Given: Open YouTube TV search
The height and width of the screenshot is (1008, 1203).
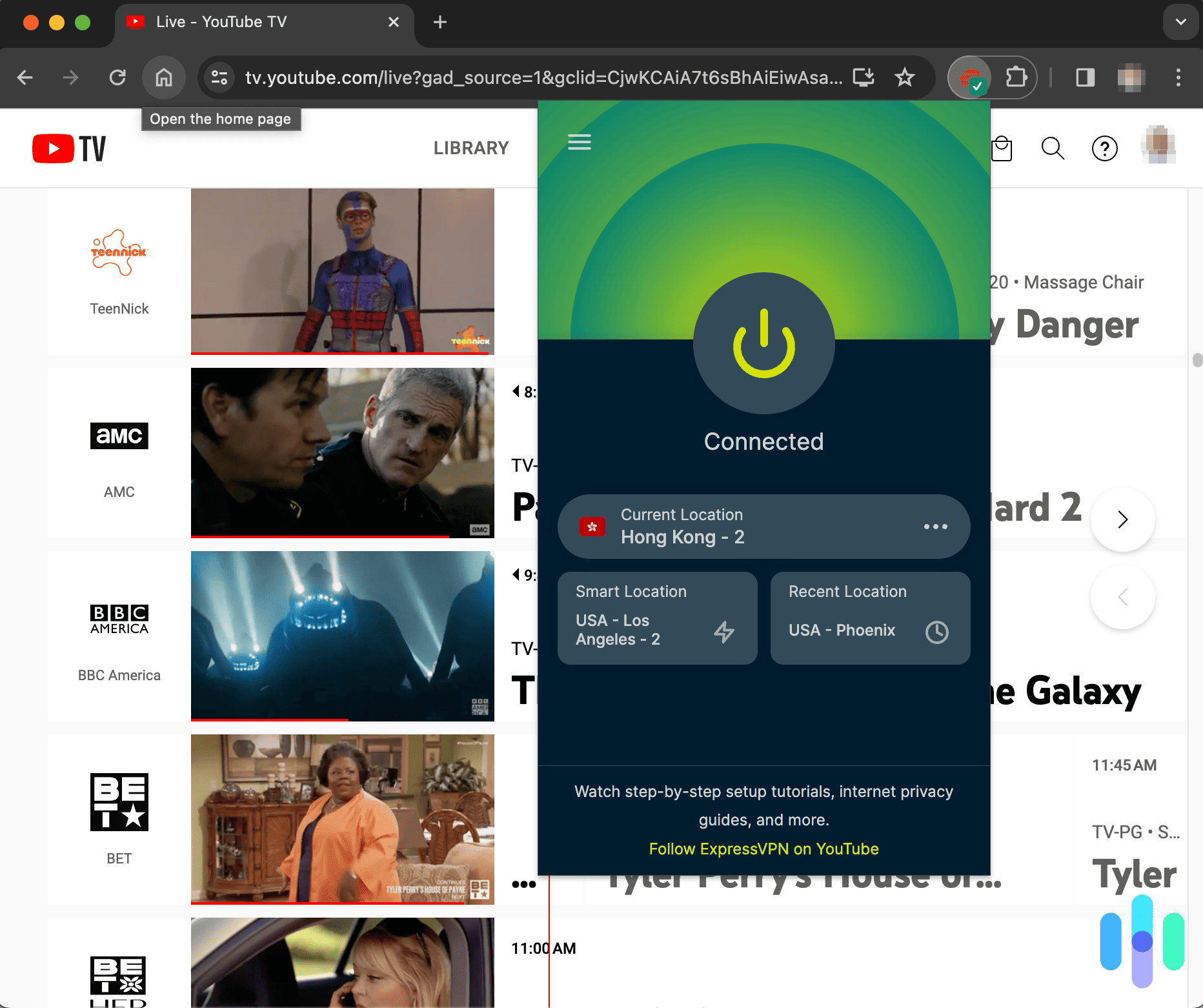Looking at the screenshot, I should click(1053, 148).
